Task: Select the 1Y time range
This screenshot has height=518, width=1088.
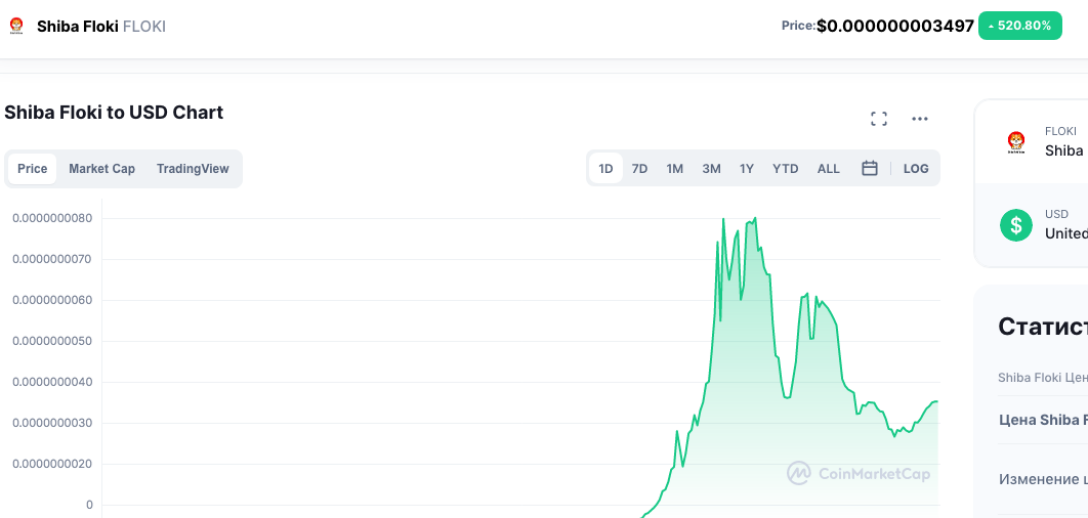Action: tap(747, 168)
